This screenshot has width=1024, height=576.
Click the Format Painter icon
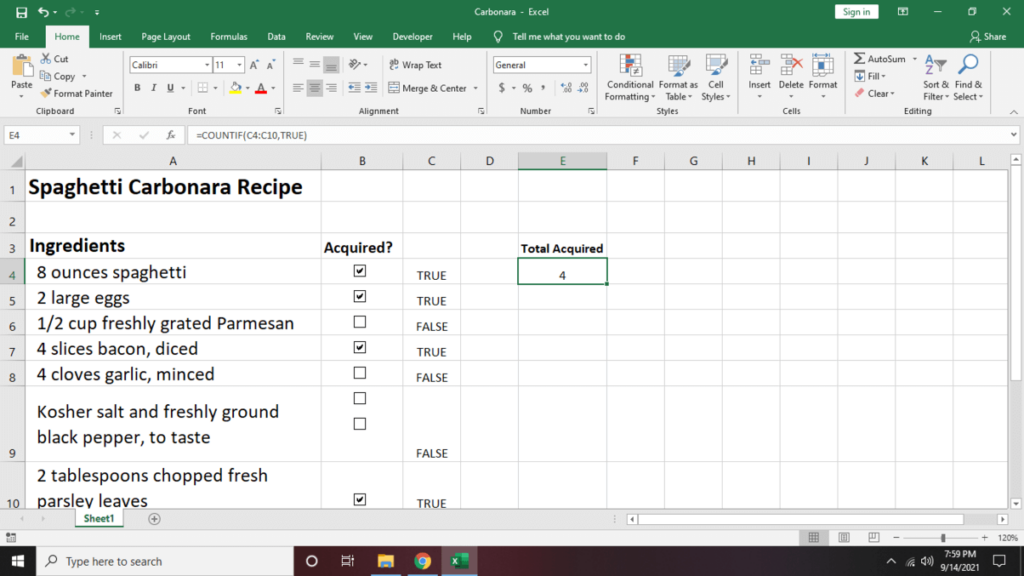(47, 93)
